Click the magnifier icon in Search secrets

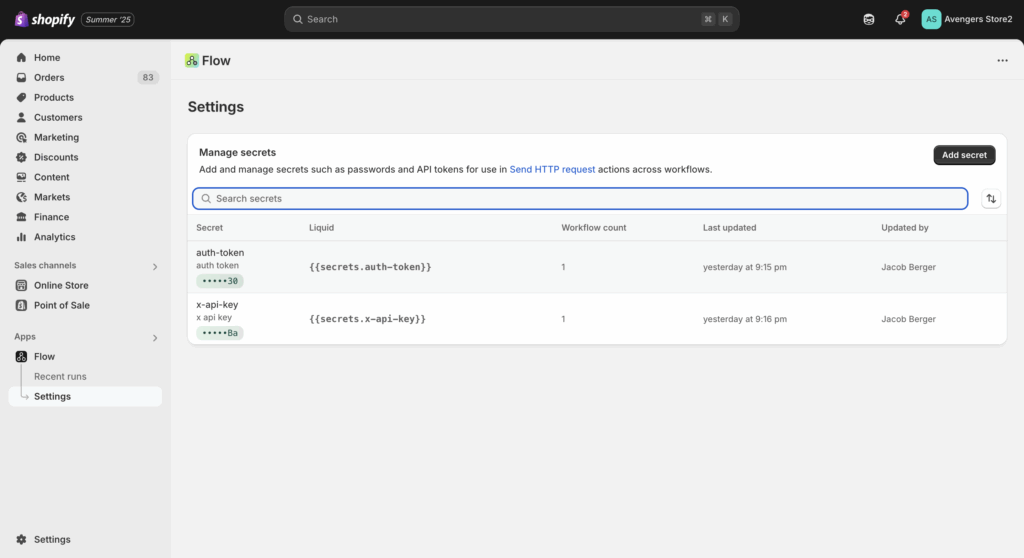point(206,199)
